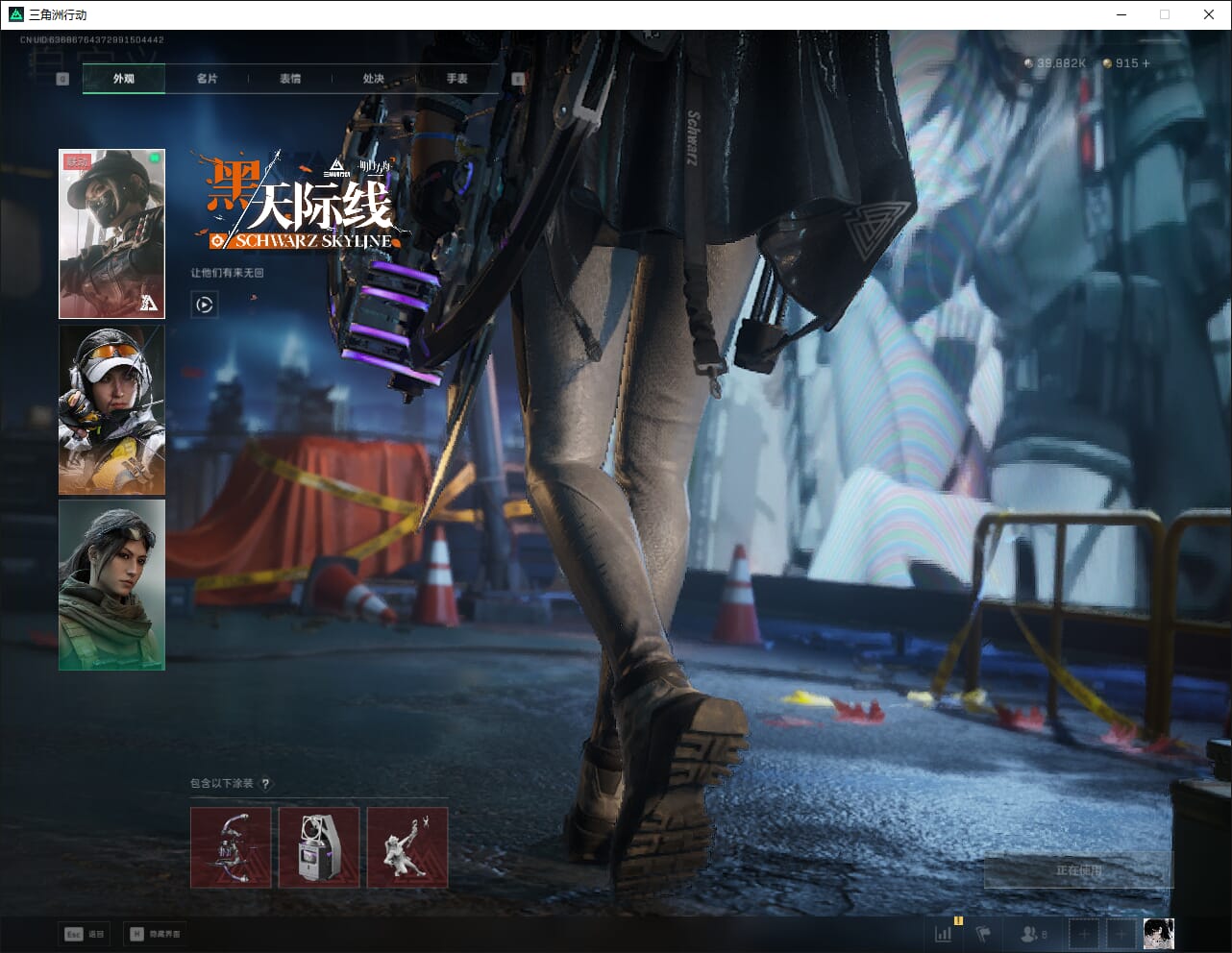
Task: Switch to the 名片 tab
Action: click(207, 79)
